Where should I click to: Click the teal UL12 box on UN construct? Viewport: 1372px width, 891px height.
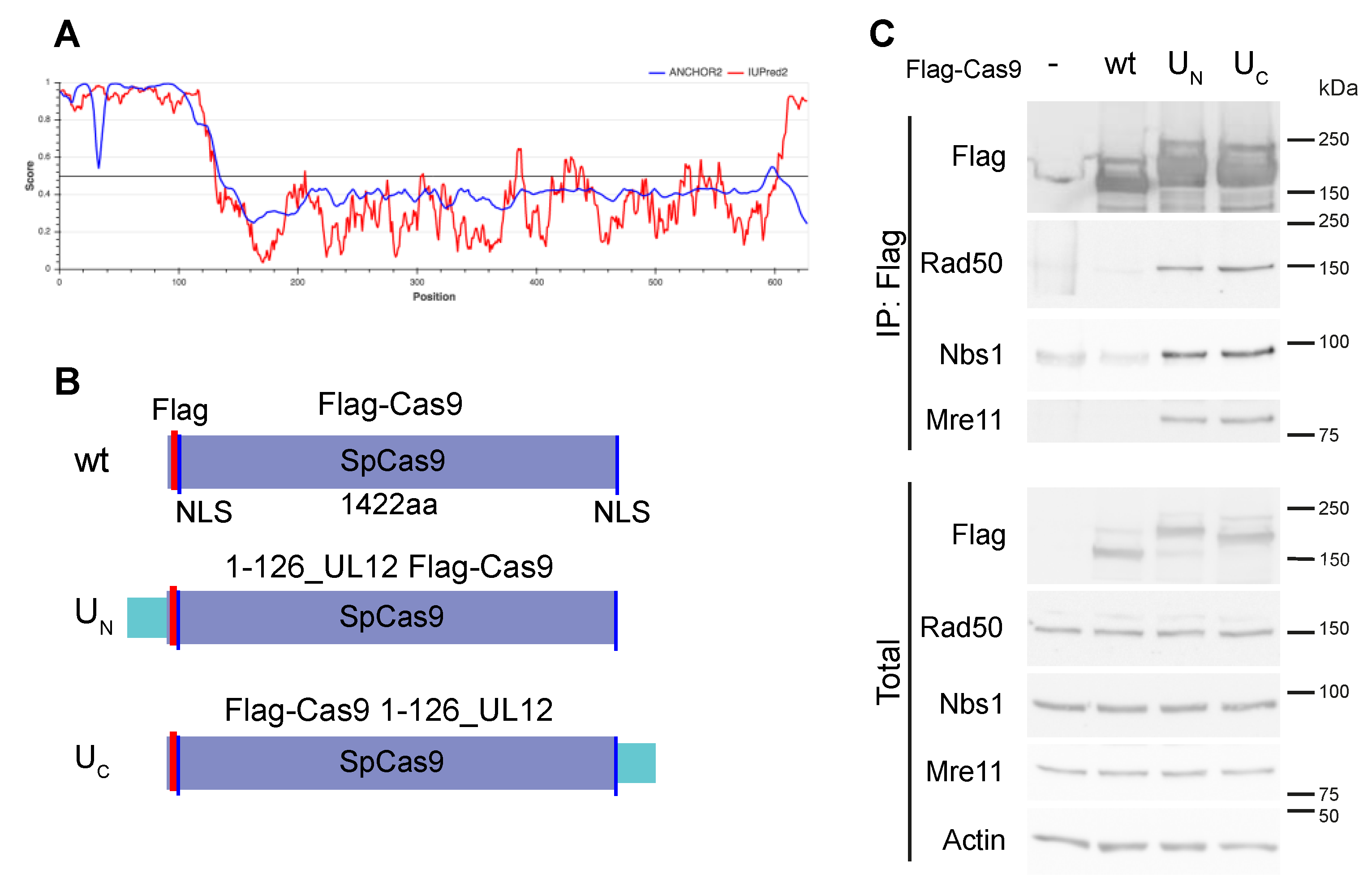[x=146, y=617]
